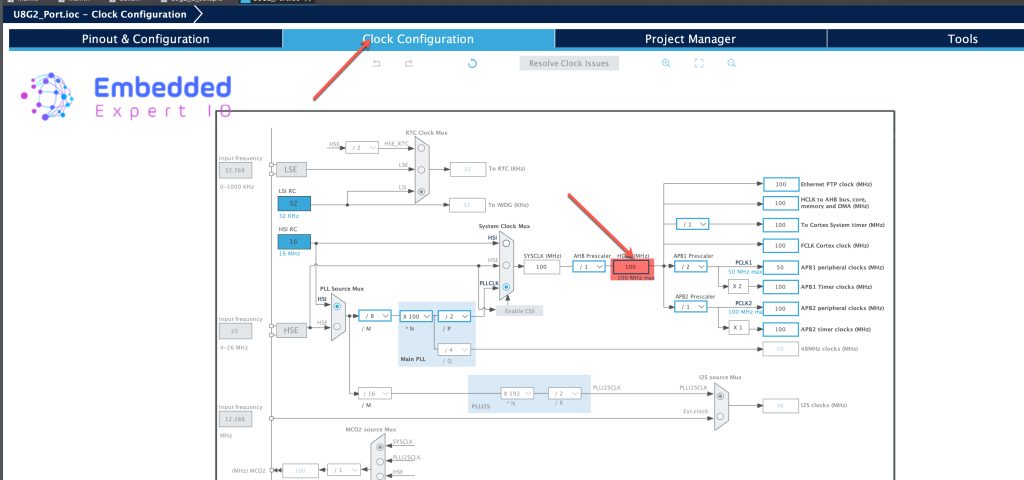Click the FCLK Cortex clock value
1024x480 pixels.
780,246
